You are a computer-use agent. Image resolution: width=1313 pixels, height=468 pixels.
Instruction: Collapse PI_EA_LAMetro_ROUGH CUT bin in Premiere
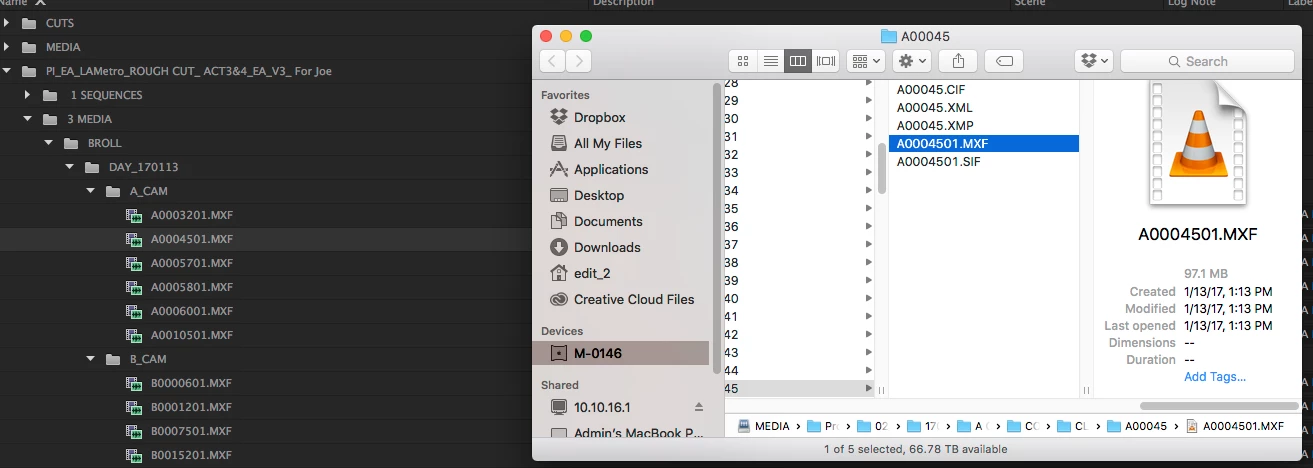(7, 71)
